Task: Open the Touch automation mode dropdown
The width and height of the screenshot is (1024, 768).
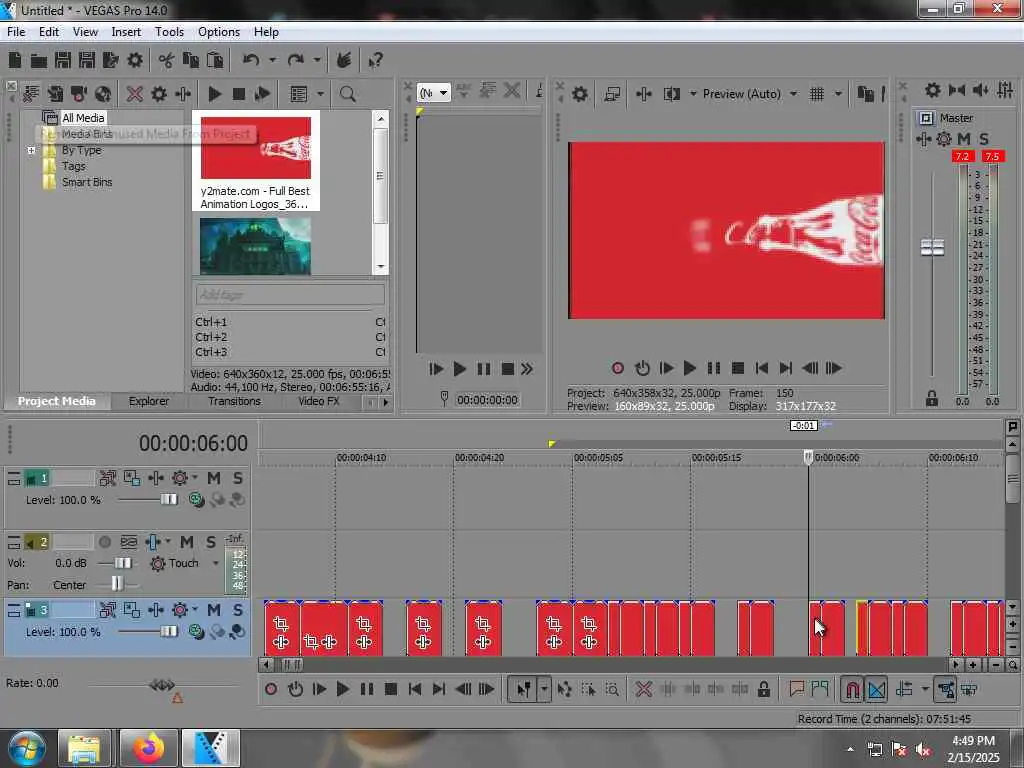Action: tap(215, 563)
